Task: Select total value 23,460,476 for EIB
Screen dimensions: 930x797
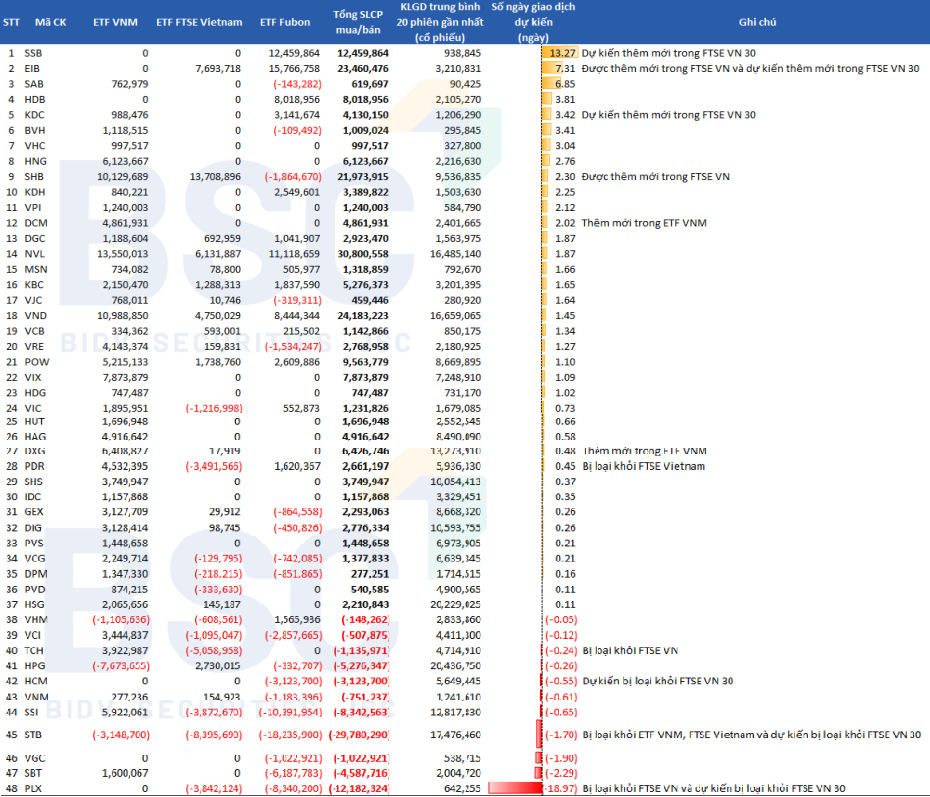Action: 363,69
